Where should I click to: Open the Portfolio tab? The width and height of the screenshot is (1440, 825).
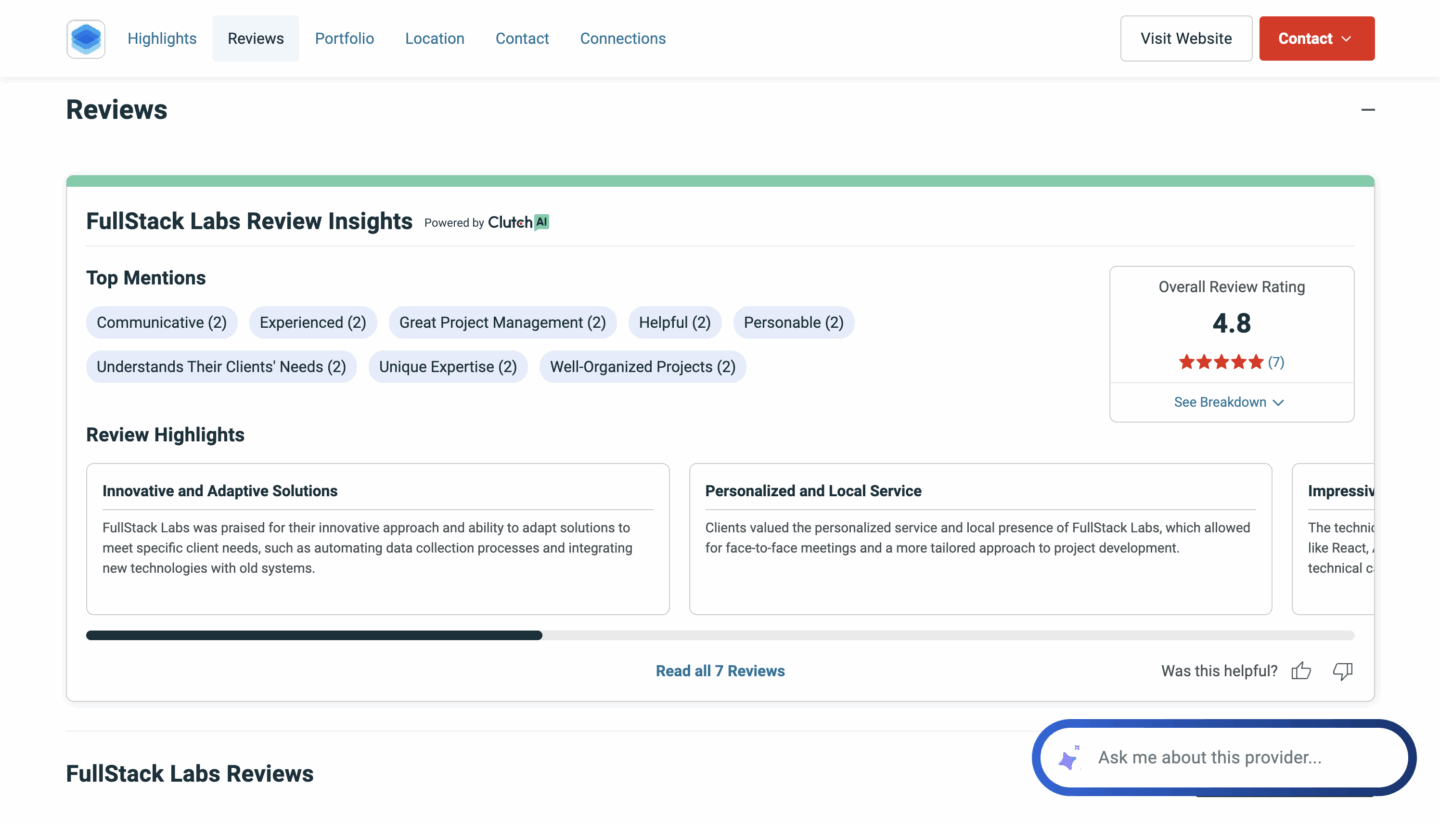tap(344, 38)
